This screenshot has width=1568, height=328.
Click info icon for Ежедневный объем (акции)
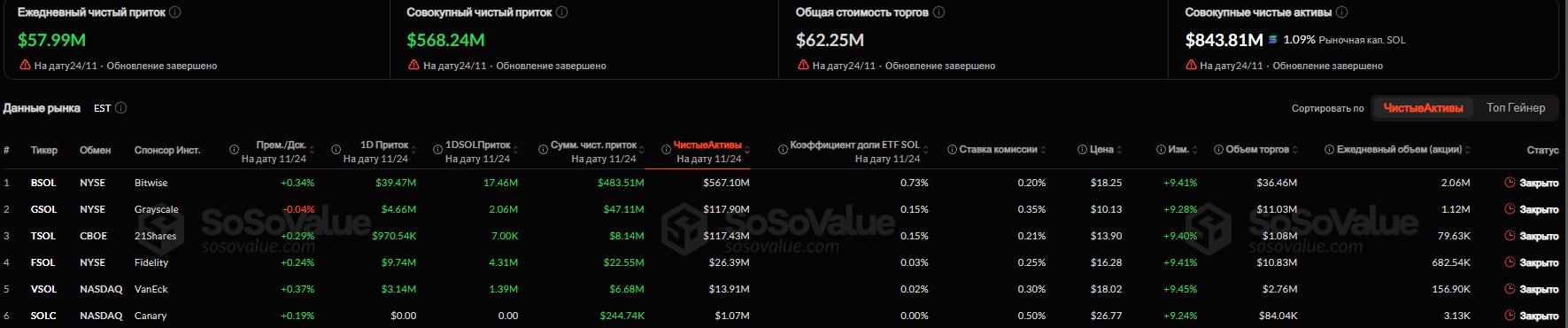[1329, 149]
